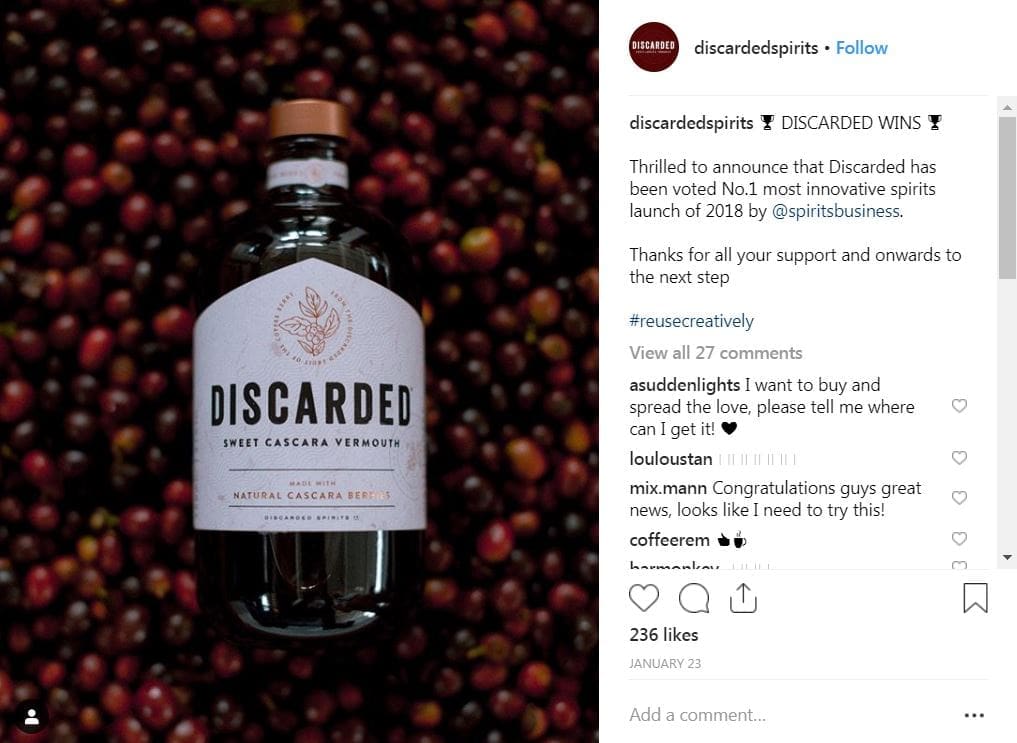The height and width of the screenshot is (743, 1017).
Task: Like the louloustan comment
Action: coord(959,458)
